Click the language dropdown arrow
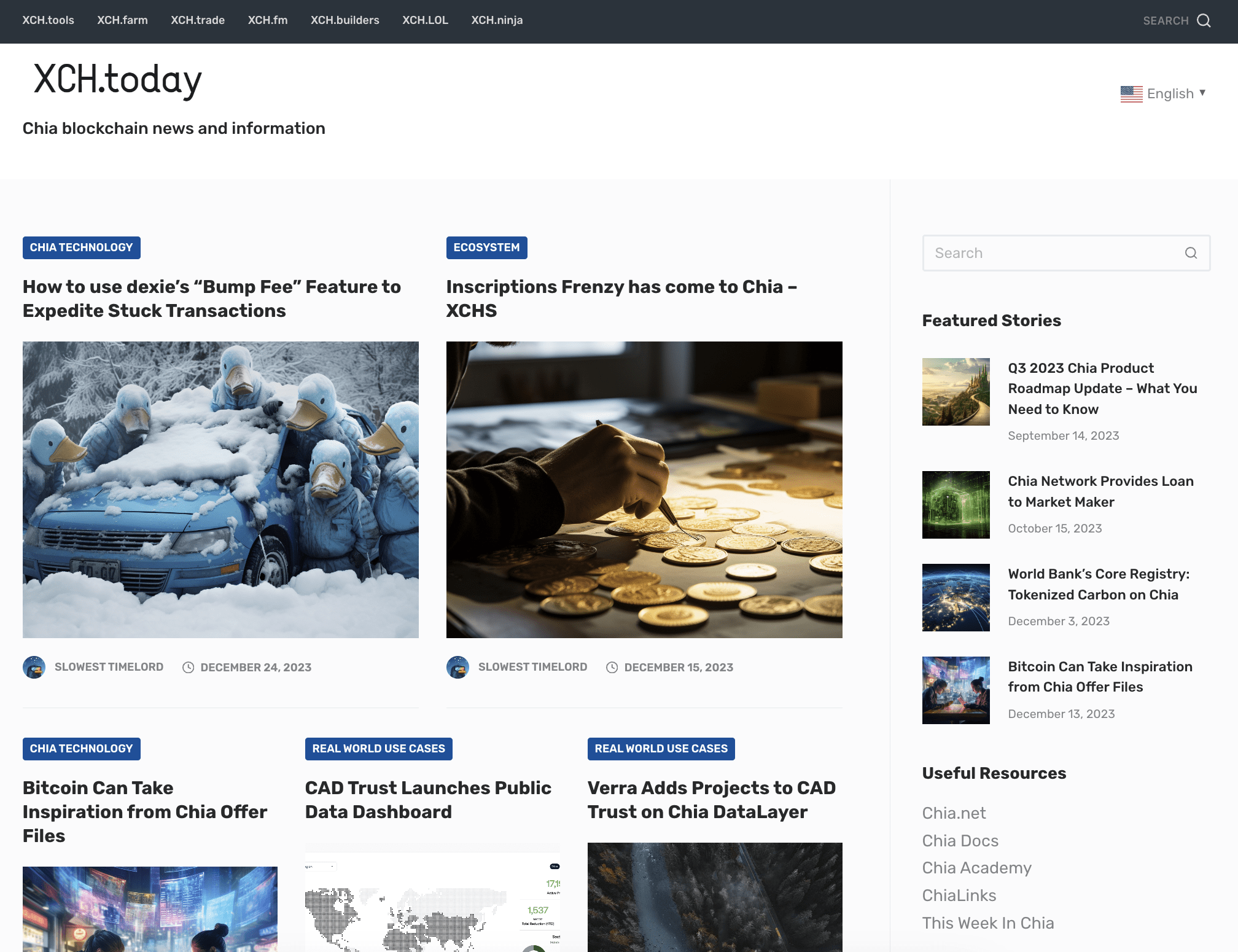1238x952 pixels. click(x=1202, y=93)
